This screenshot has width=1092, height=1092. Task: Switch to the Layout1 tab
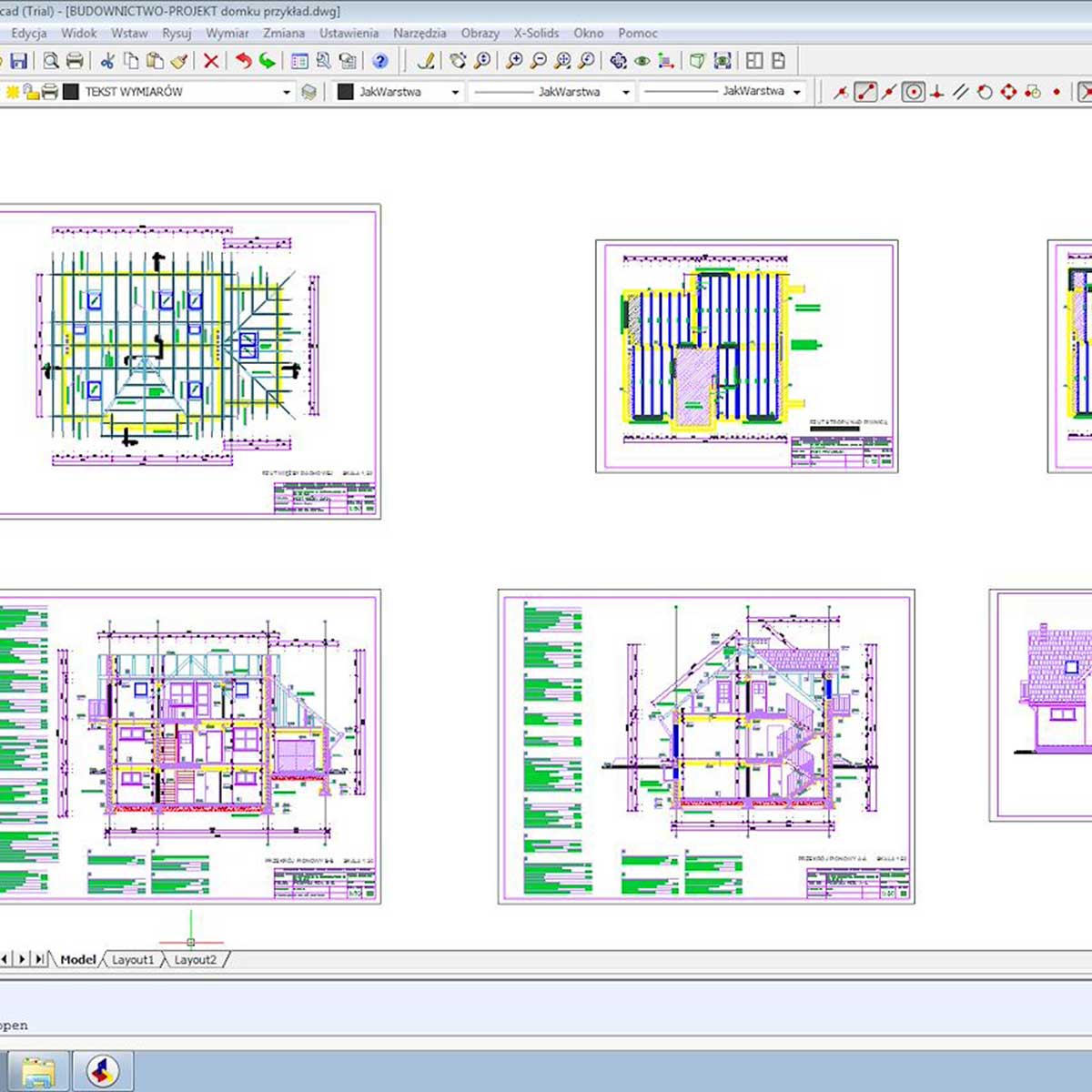pyautogui.click(x=133, y=959)
